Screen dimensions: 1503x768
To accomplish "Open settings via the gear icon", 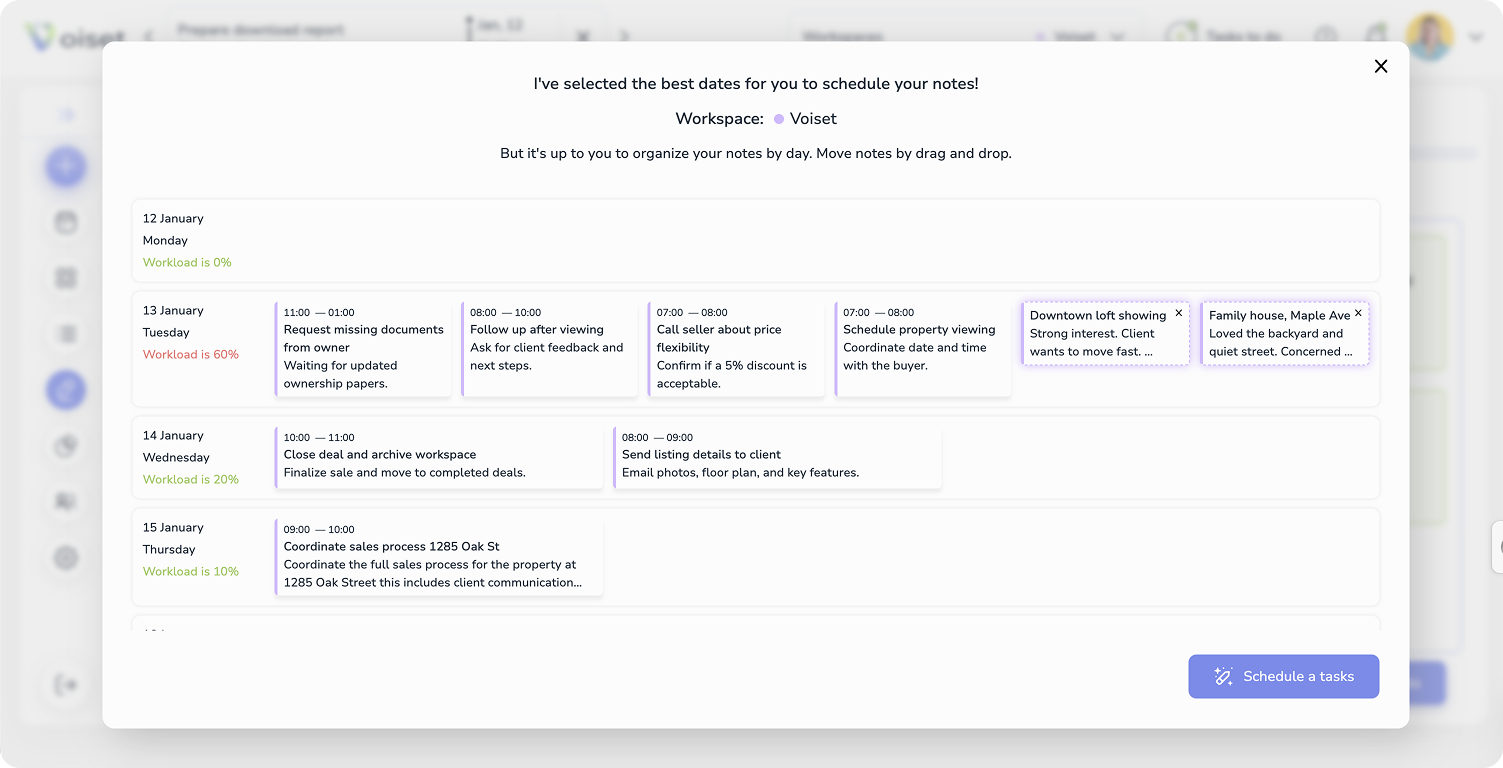I will [66, 558].
